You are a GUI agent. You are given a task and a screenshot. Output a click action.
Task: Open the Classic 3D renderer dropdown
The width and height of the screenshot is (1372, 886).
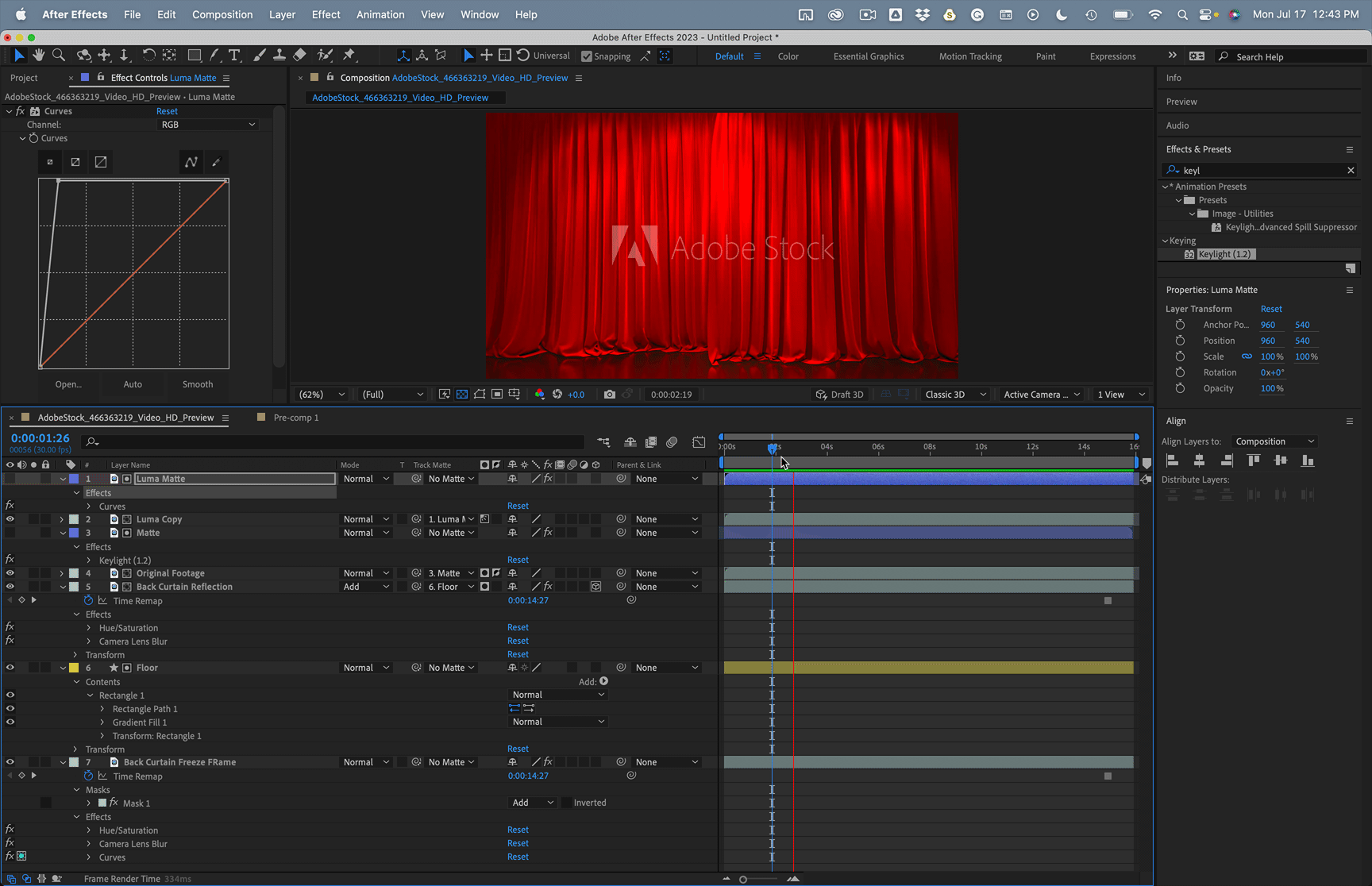pos(956,395)
